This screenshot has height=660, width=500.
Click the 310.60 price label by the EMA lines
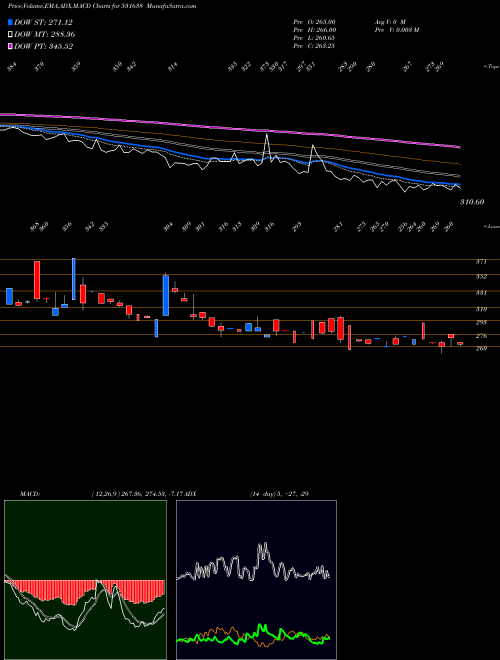tap(472, 202)
